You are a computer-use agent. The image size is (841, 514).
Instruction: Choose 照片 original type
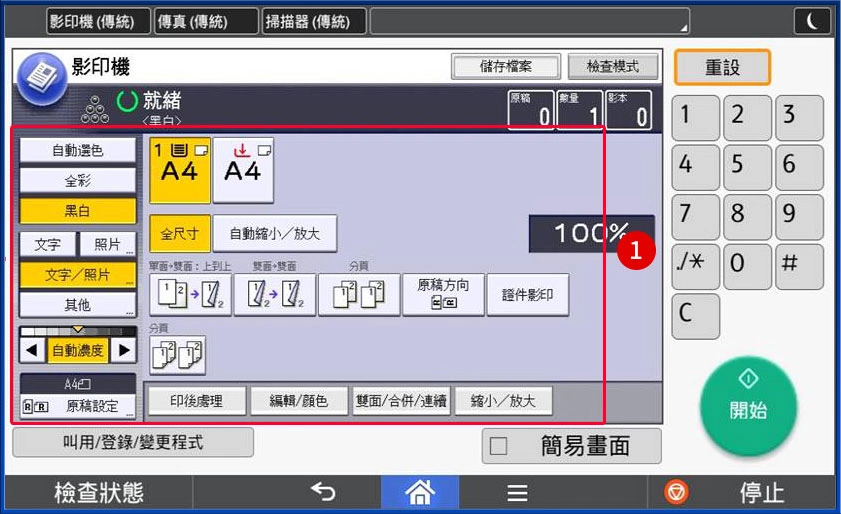(x=108, y=244)
